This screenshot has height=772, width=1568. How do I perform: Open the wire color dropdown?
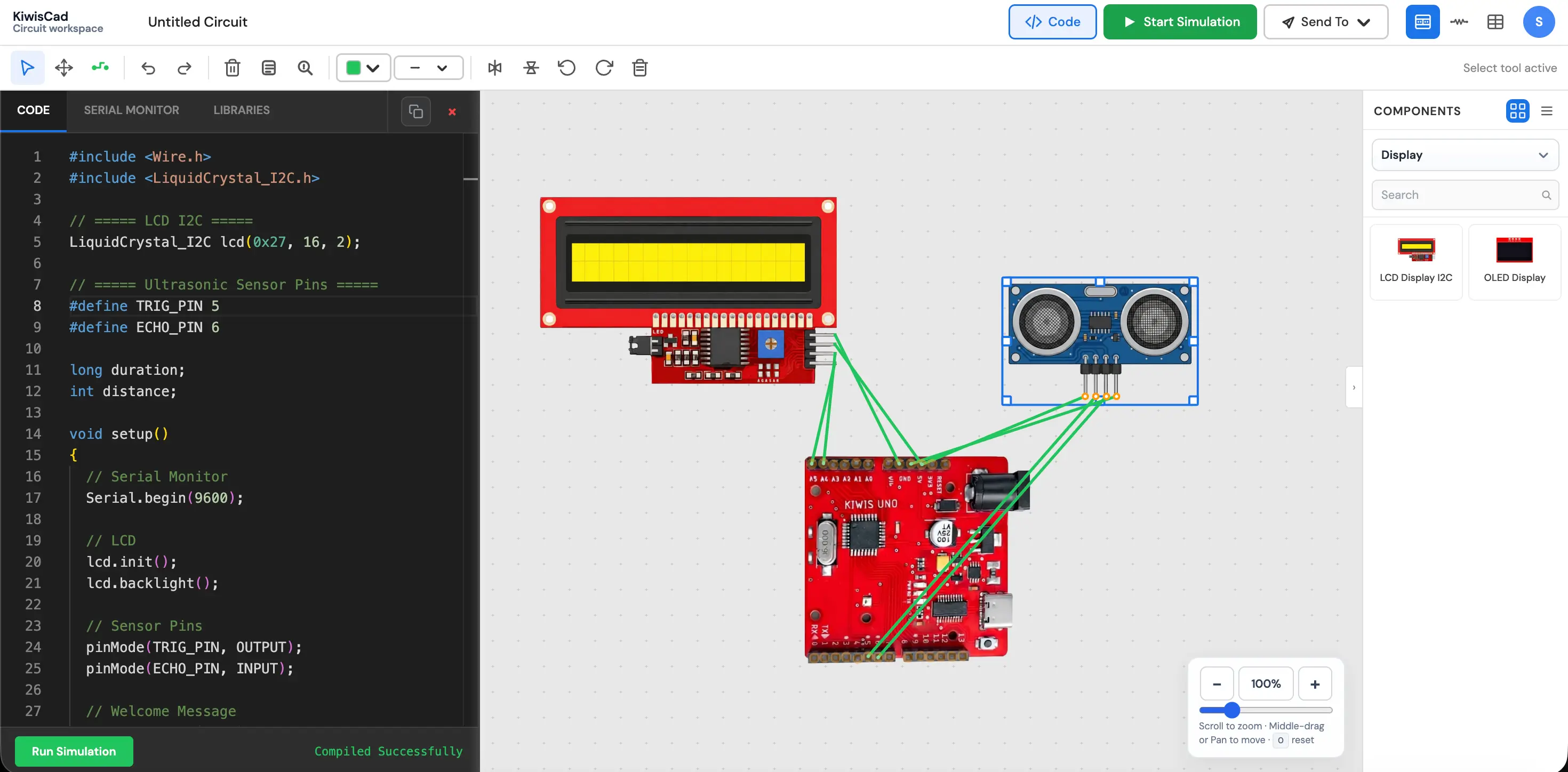363,68
